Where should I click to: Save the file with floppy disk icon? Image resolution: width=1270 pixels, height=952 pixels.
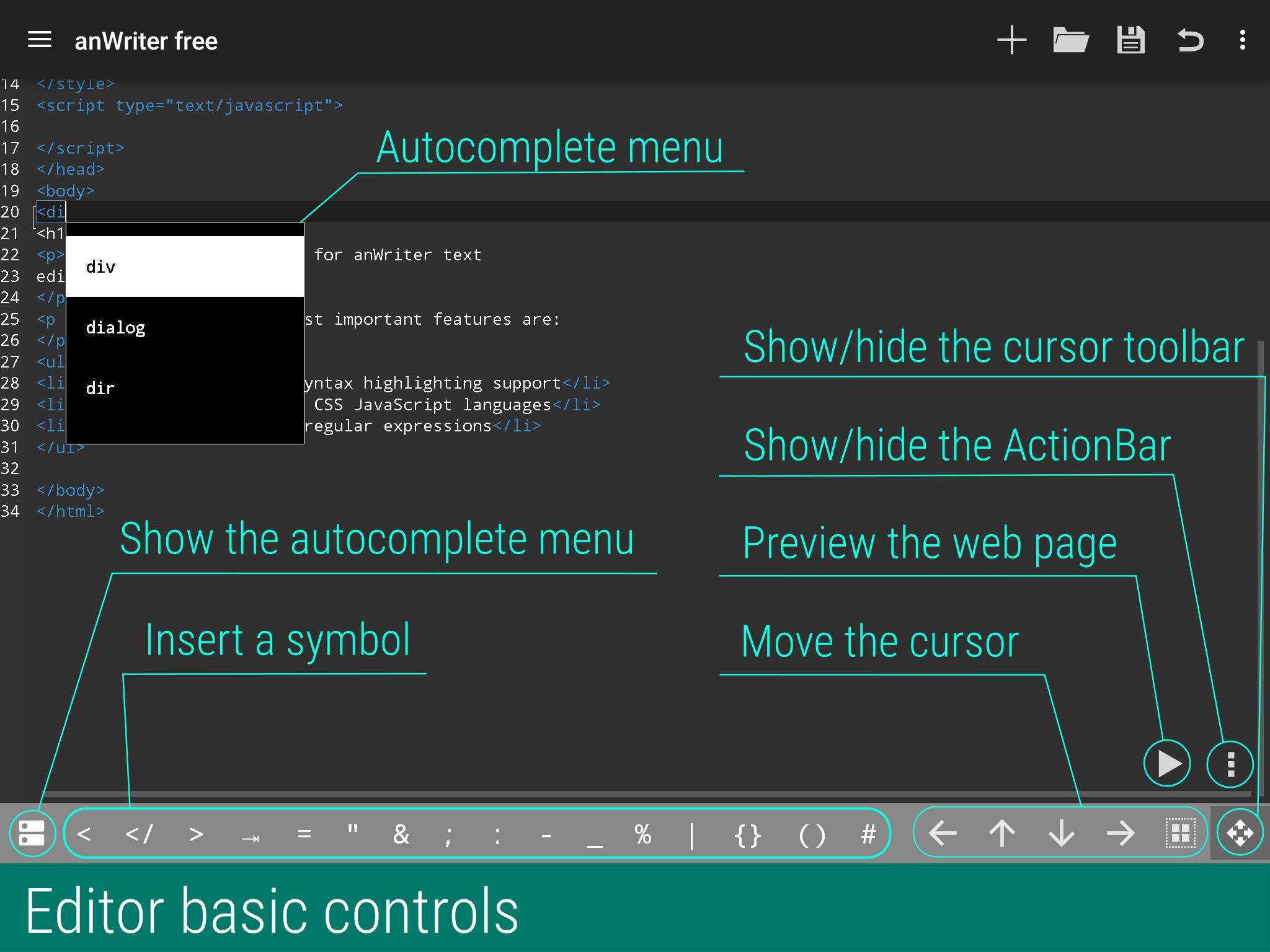click(1130, 40)
